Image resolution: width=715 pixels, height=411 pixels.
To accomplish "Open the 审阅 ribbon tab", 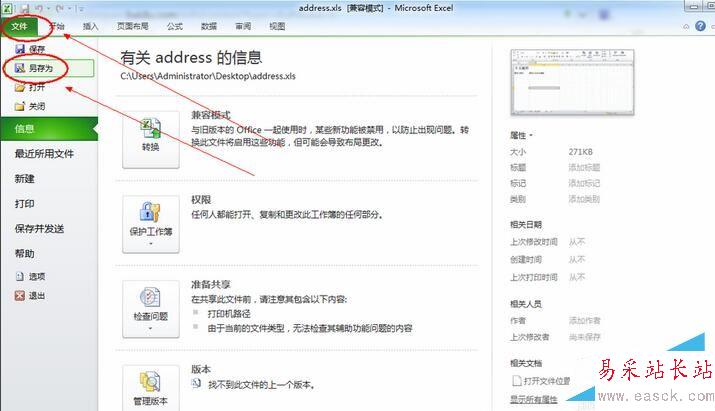I will 243,26.
